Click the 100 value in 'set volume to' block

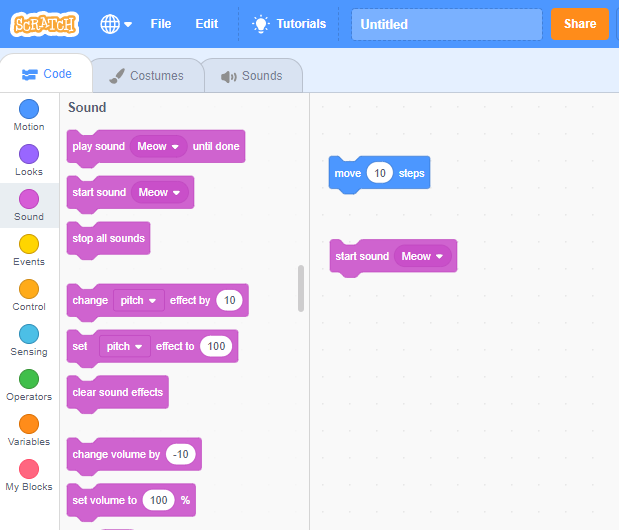click(158, 500)
